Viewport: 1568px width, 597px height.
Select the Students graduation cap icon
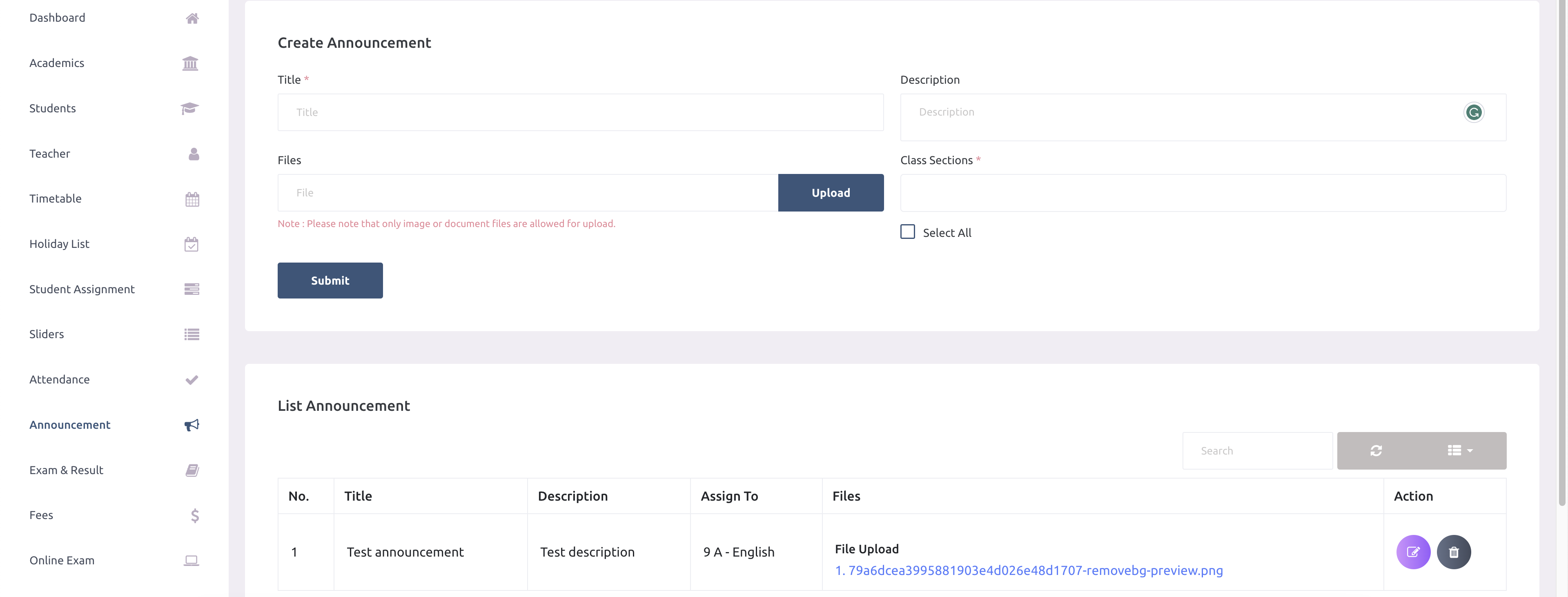[191, 108]
